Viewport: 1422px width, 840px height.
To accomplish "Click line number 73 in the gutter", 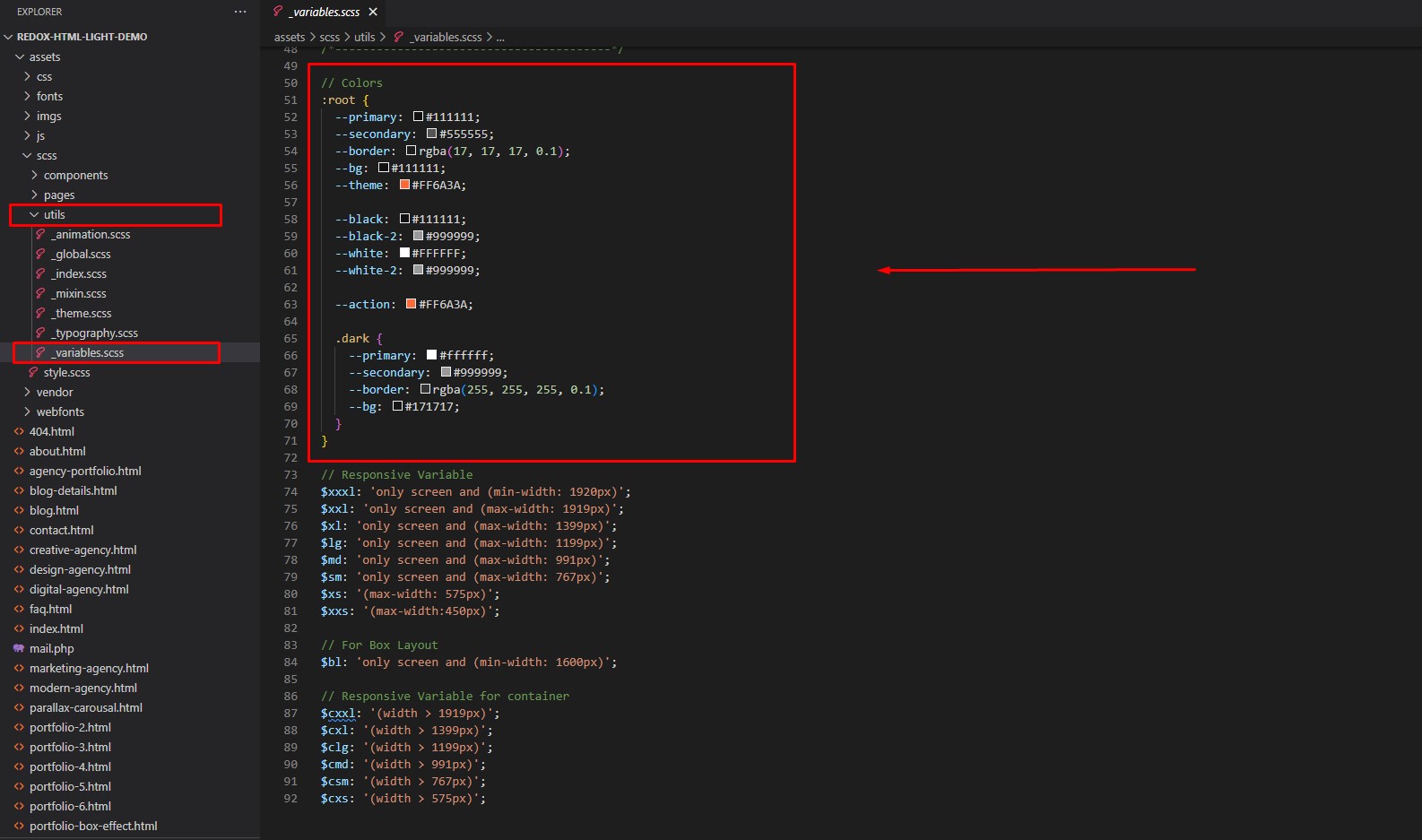I will pyautogui.click(x=290, y=474).
